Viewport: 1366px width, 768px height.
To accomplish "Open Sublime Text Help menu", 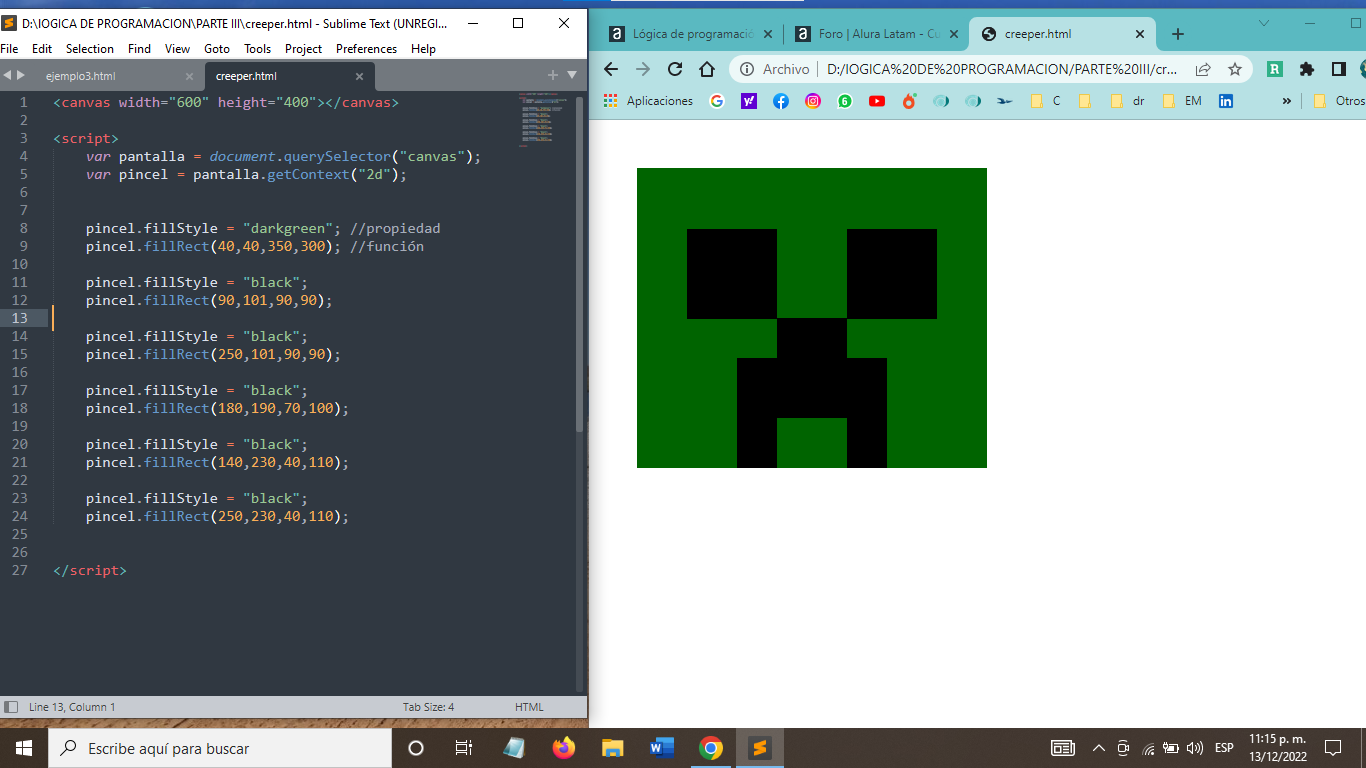I will click(x=424, y=48).
